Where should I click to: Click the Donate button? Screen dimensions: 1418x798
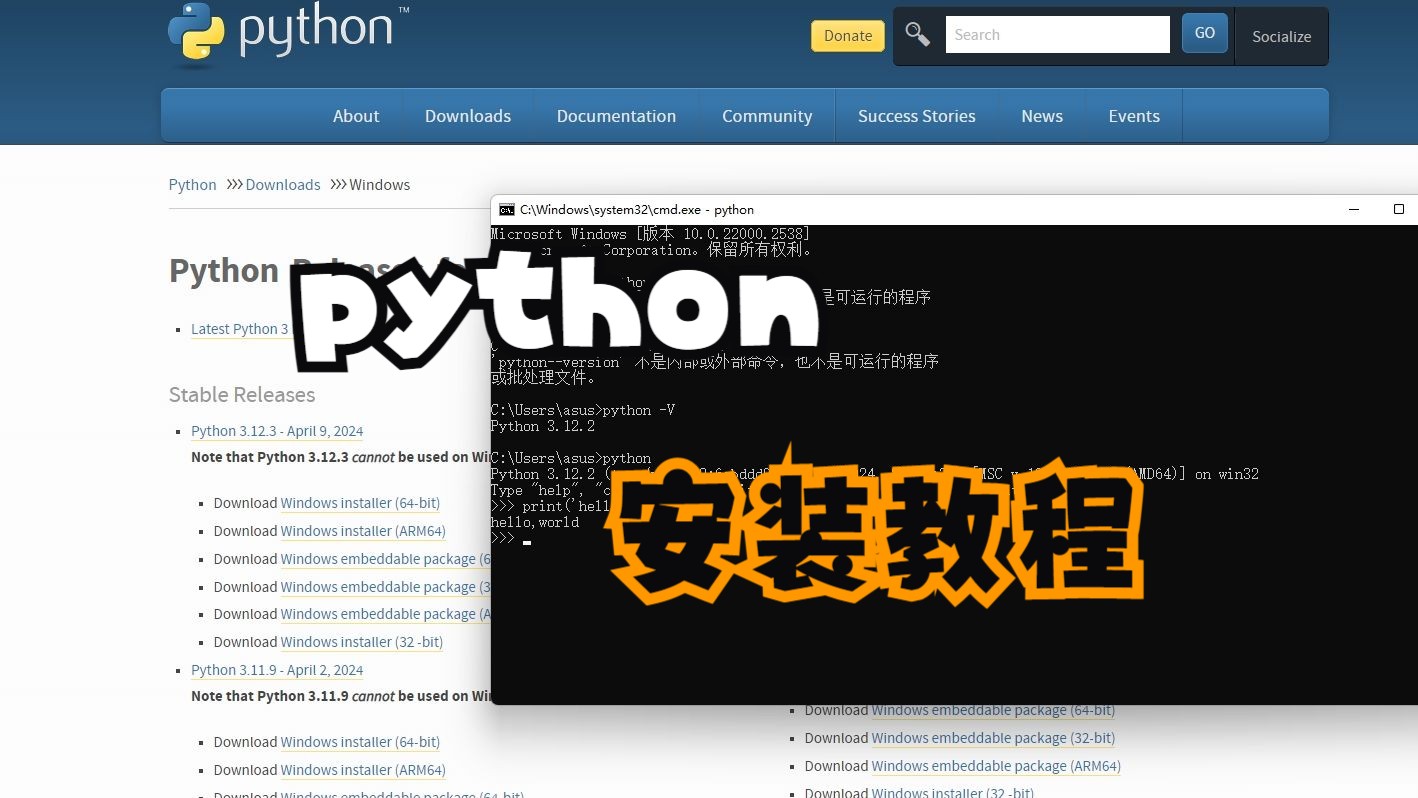point(848,35)
